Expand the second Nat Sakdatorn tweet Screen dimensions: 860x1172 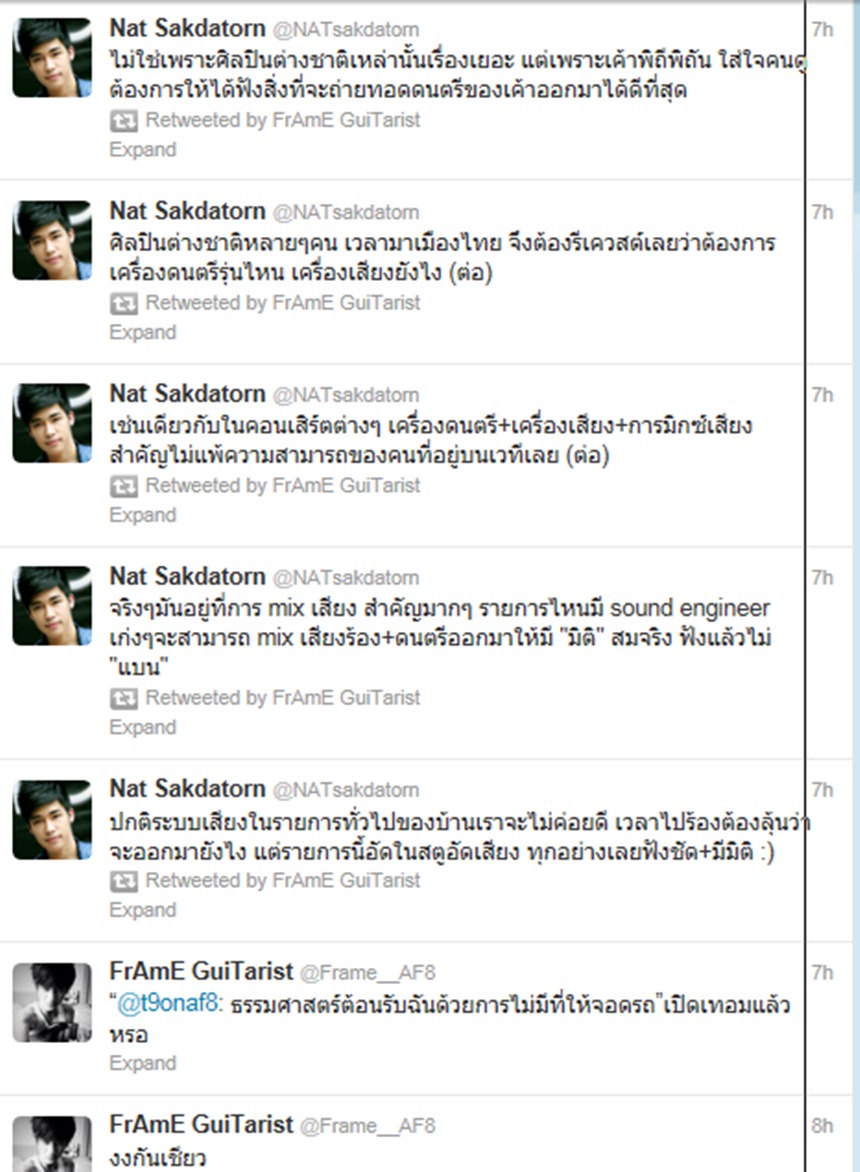tap(143, 333)
